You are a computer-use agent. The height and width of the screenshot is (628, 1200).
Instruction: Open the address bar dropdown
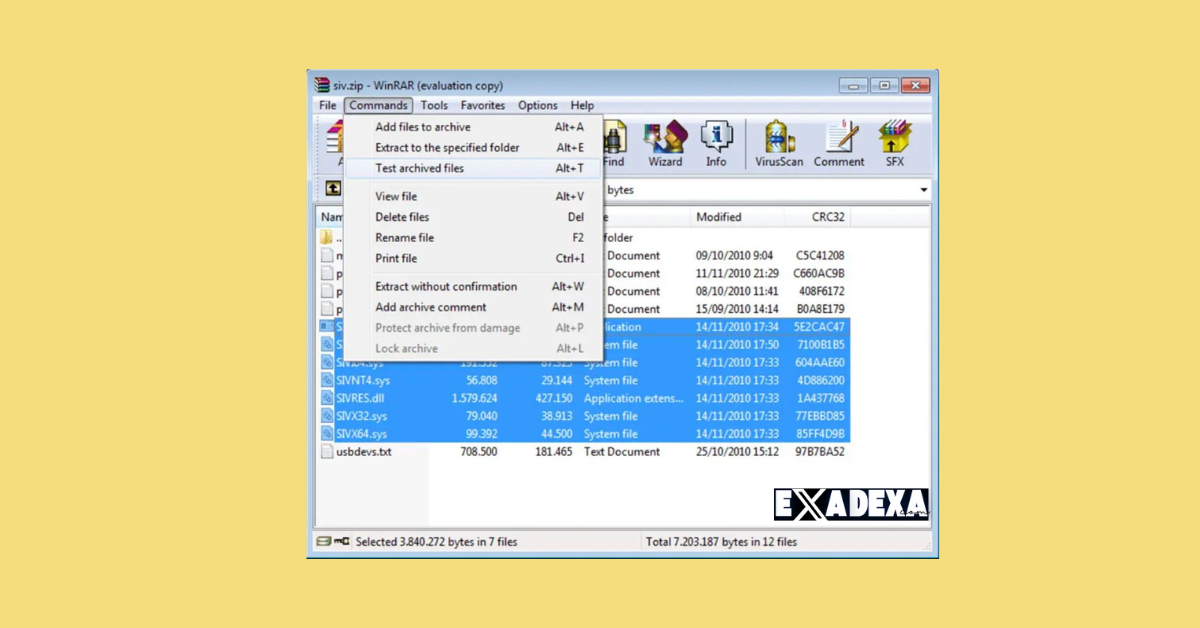click(922, 190)
